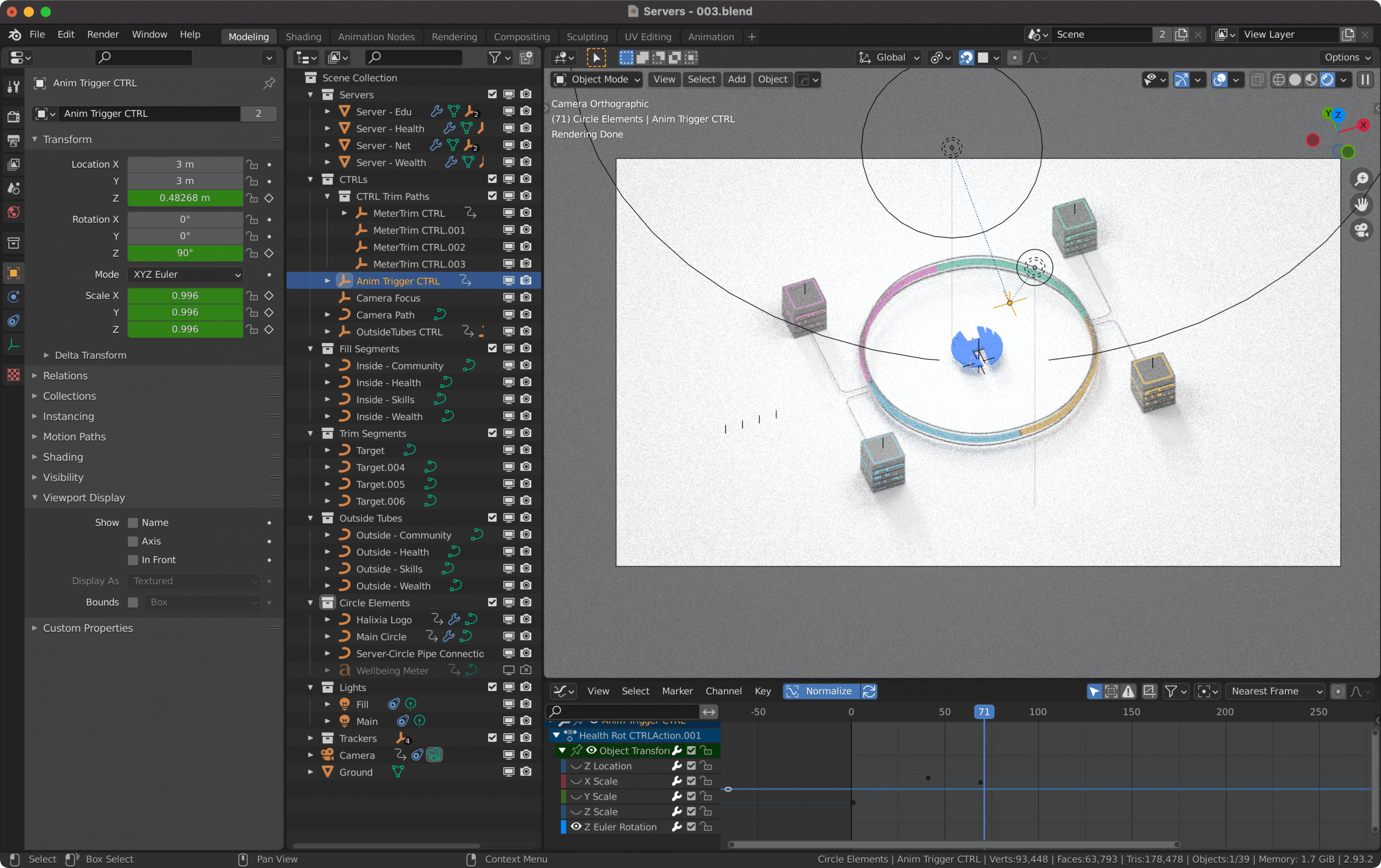Select the rendered viewport shading sphere

point(1327,80)
